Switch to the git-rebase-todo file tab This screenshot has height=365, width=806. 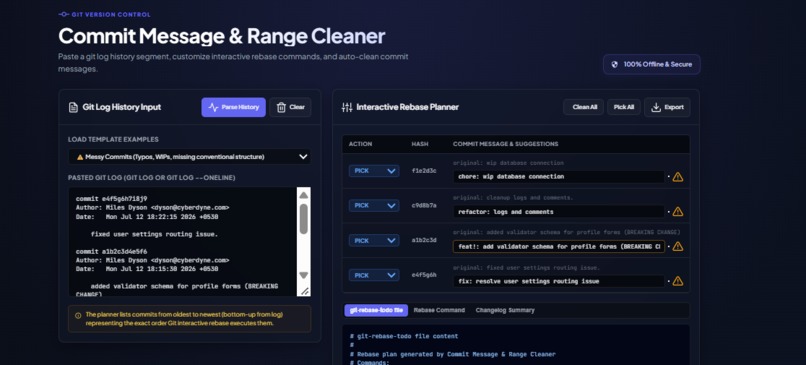pos(376,311)
